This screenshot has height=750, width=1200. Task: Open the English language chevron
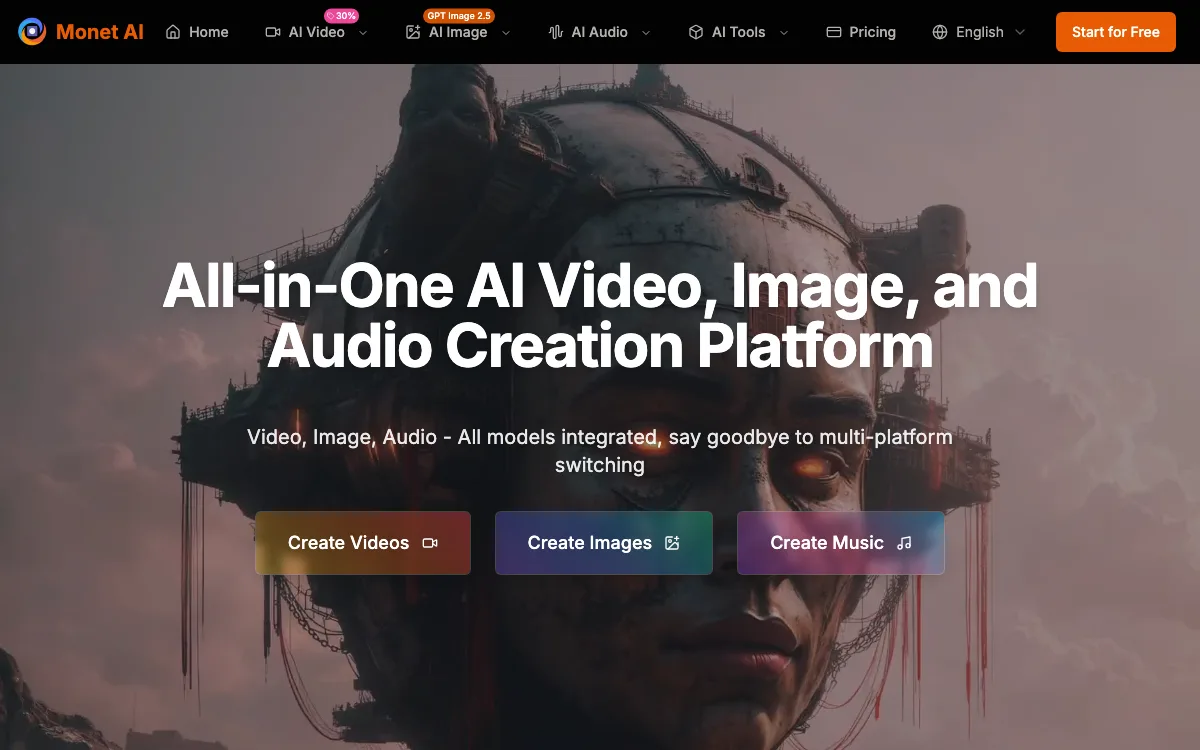(1020, 32)
